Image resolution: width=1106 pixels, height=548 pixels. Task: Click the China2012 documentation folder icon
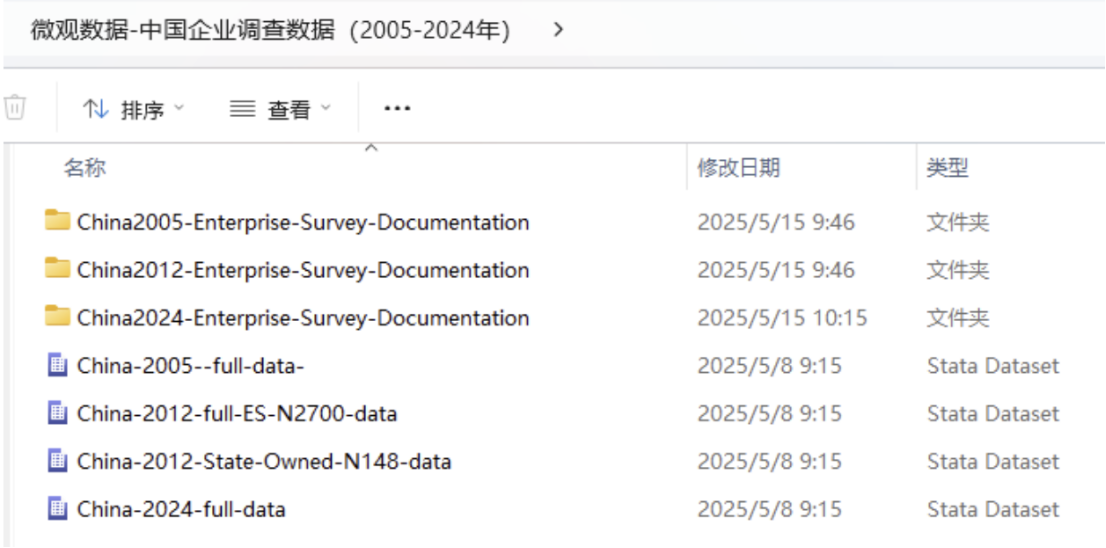pyautogui.click(x=58, y=269)
